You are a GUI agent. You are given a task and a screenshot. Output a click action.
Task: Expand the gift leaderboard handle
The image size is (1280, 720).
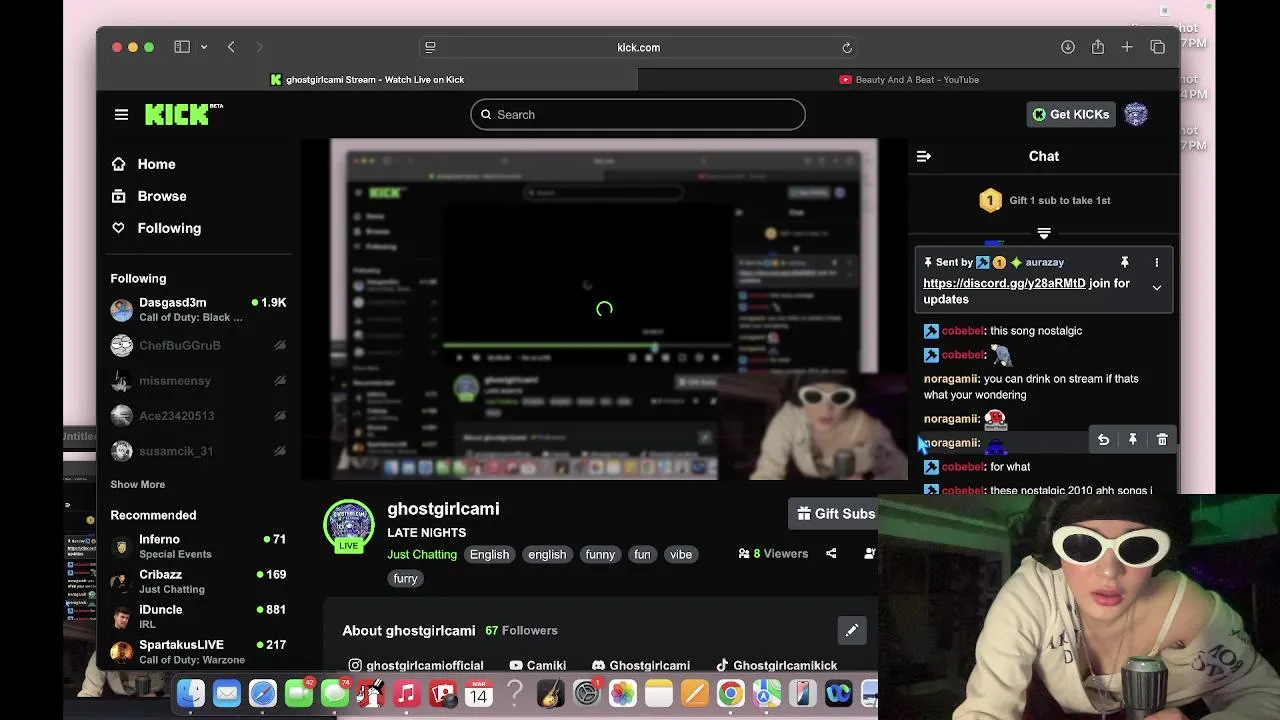tap(1043, 233)
